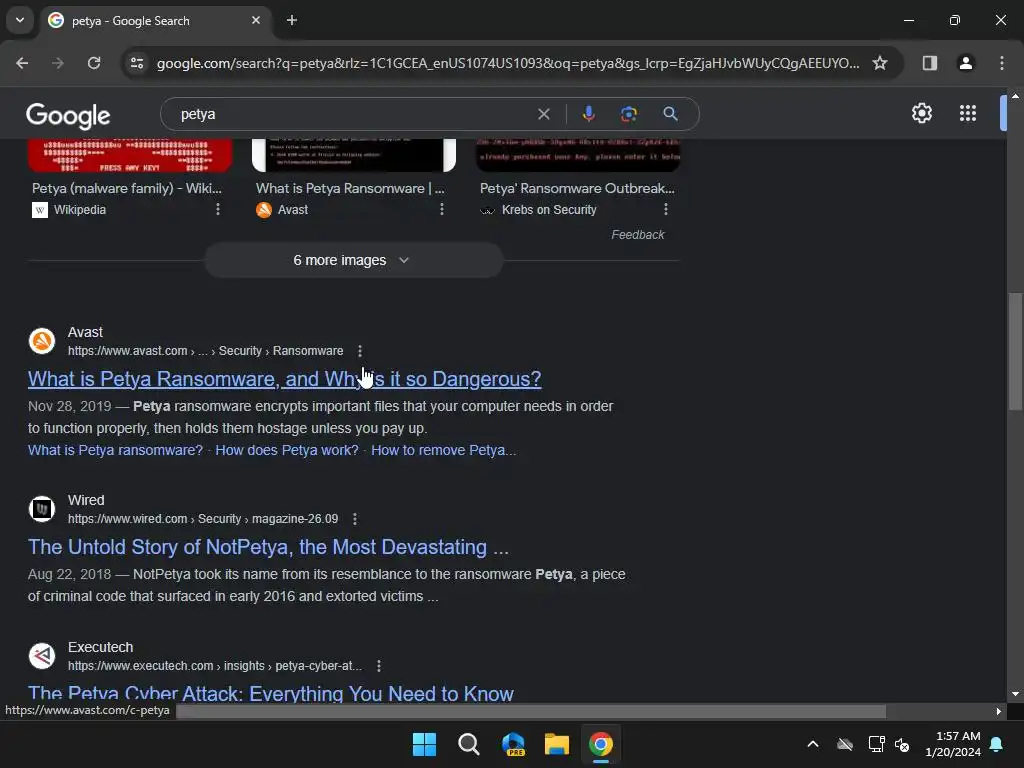Open The Untold Story of NotPetya link

pos(268,547)
